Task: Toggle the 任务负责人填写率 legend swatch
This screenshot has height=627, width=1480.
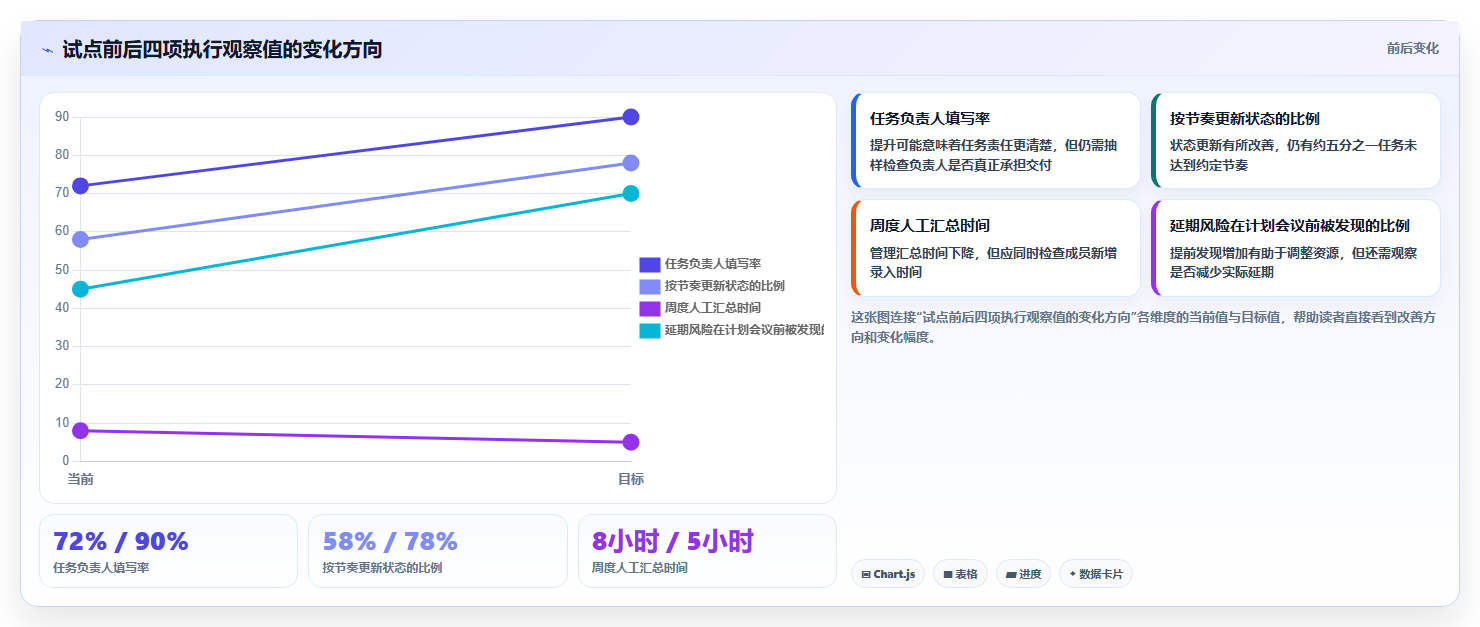Action: point(650,264)
